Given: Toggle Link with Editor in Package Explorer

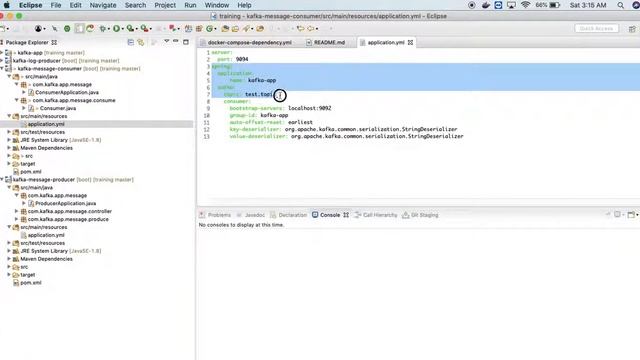Looking at the screenshot, I should [141, 42].
